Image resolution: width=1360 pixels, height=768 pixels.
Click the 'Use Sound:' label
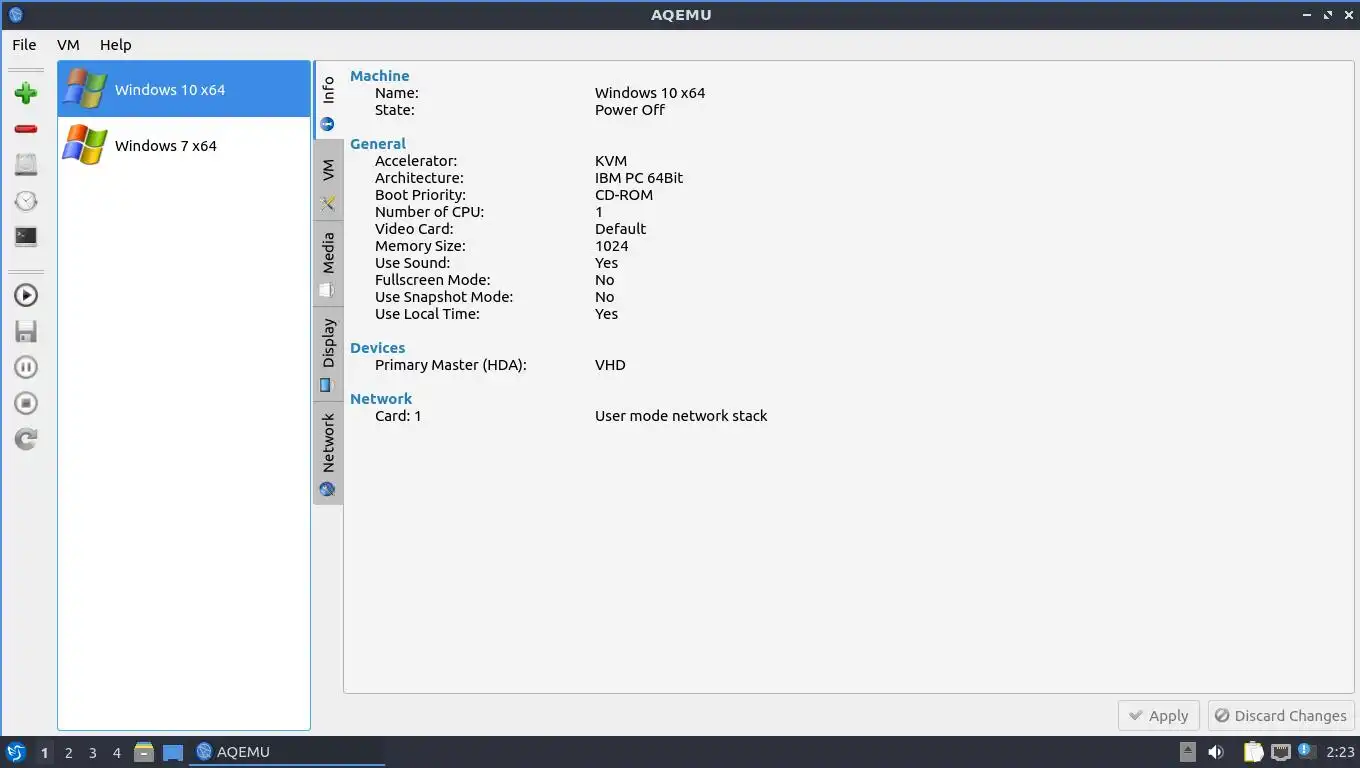click(x=413, y=263)
